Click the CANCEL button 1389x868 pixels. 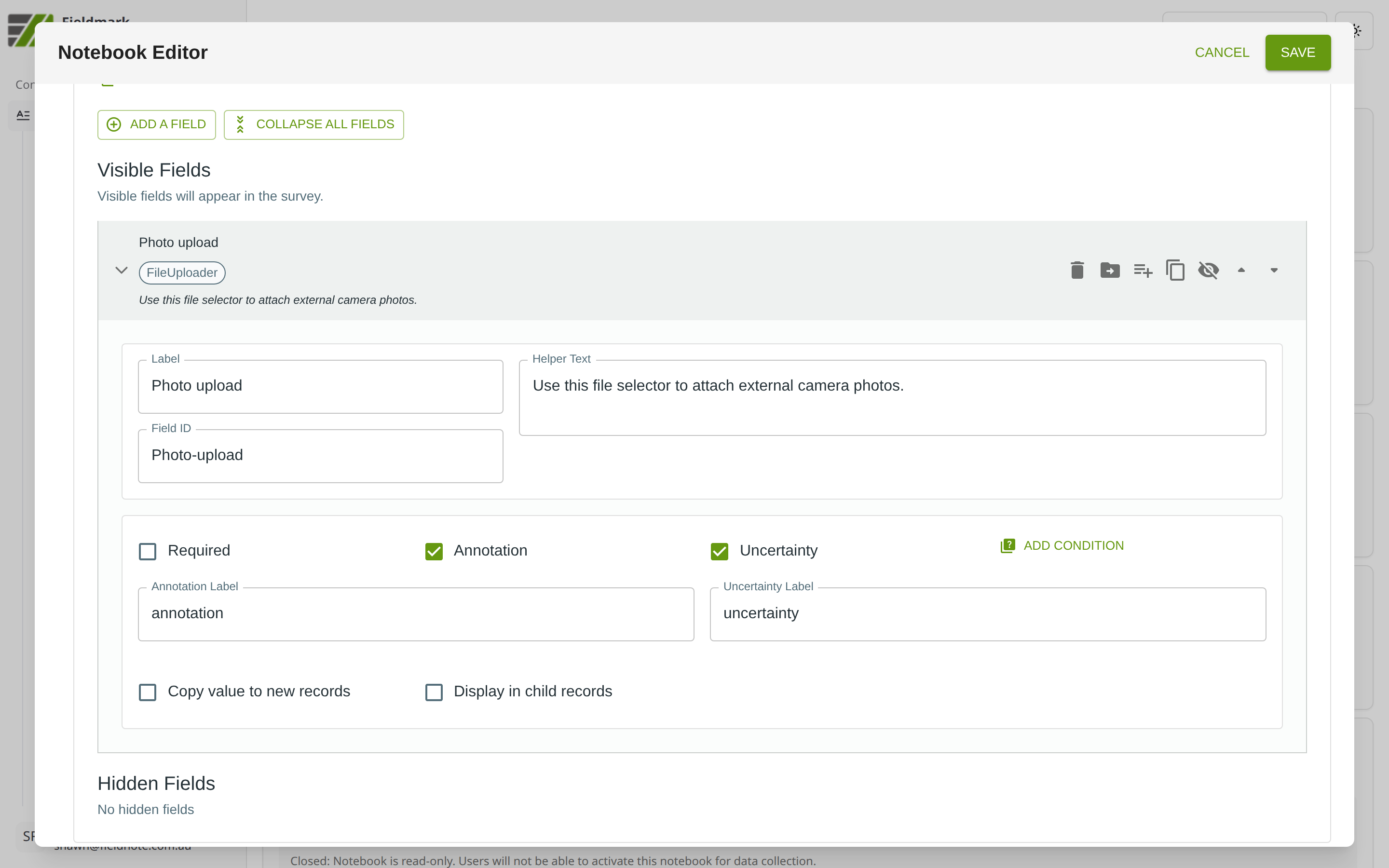[1221, 52]
